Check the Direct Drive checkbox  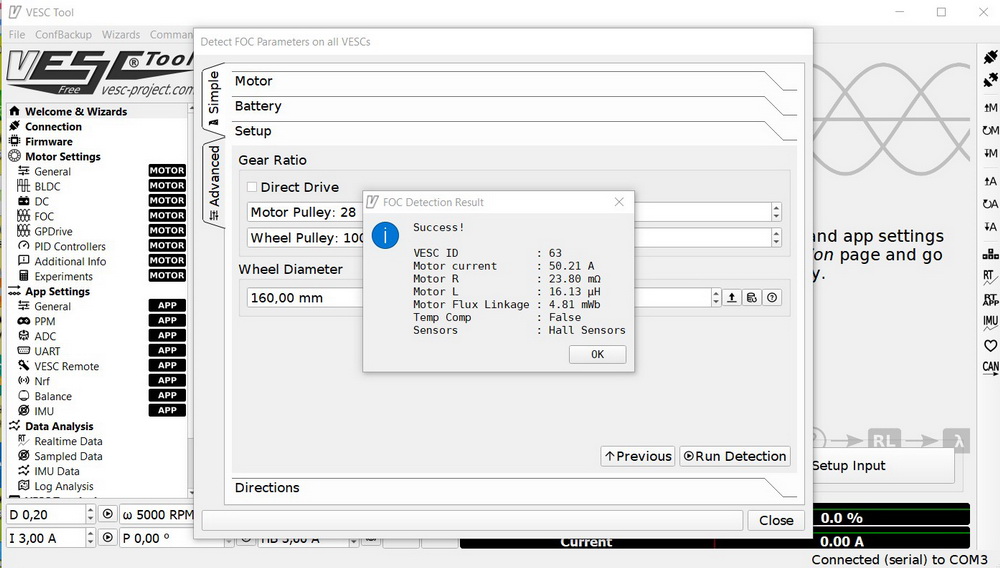252,187
